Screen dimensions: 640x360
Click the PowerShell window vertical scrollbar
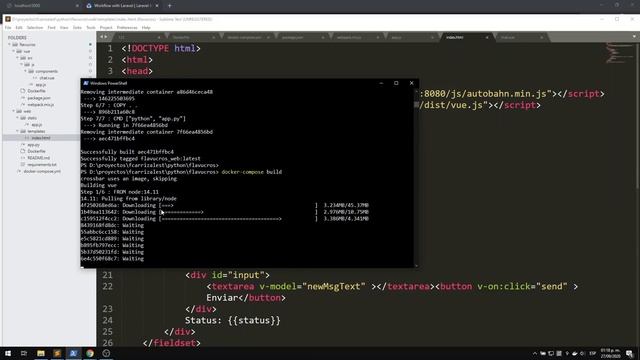pyautogui.click(x=416, y=177)
